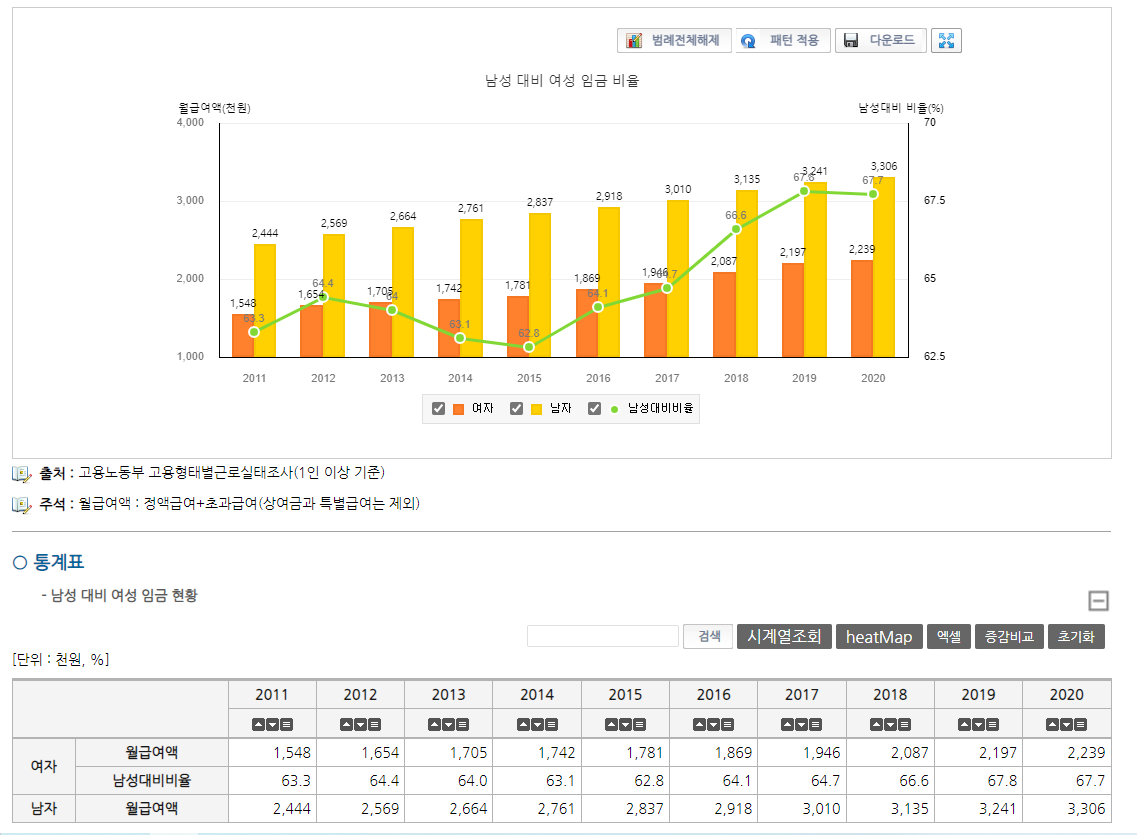
Task: Sort the 2013 column descending
Action: (449, 724)
